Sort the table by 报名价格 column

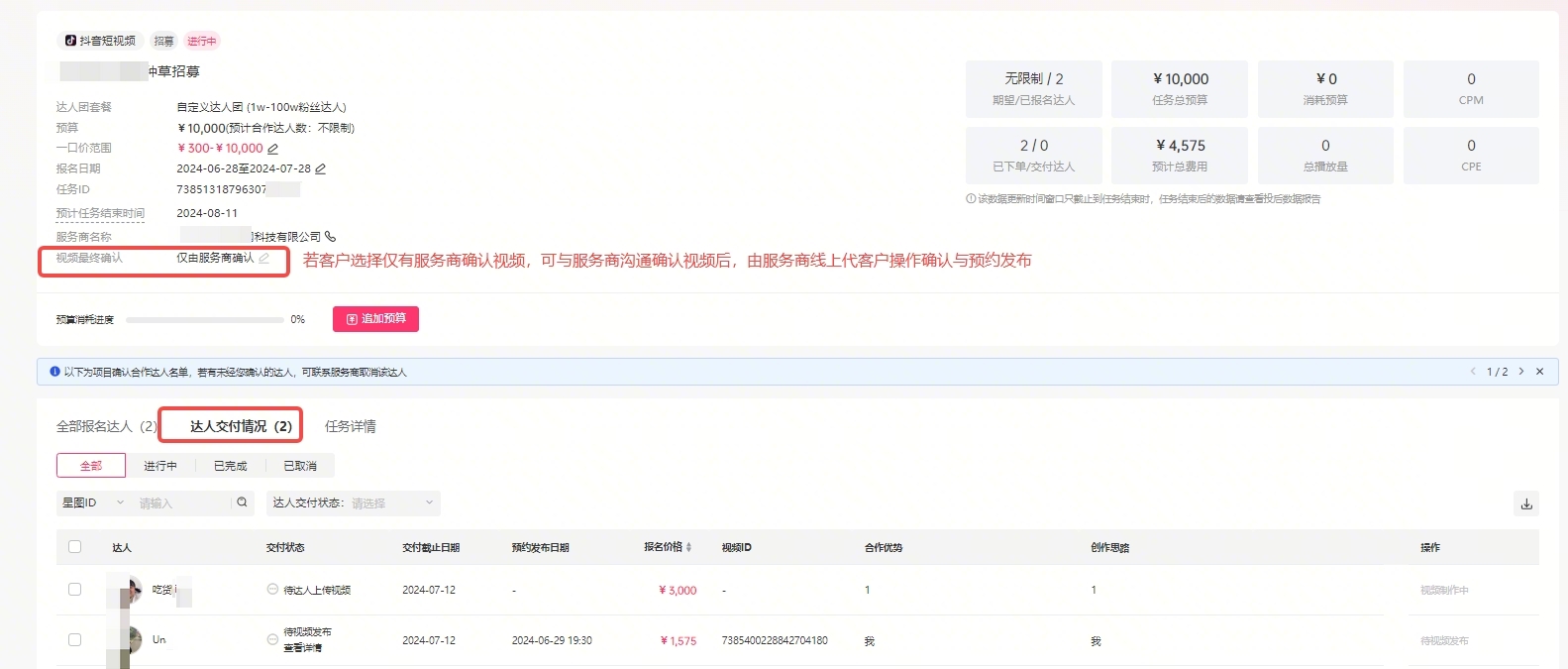[x=688, y=547]
